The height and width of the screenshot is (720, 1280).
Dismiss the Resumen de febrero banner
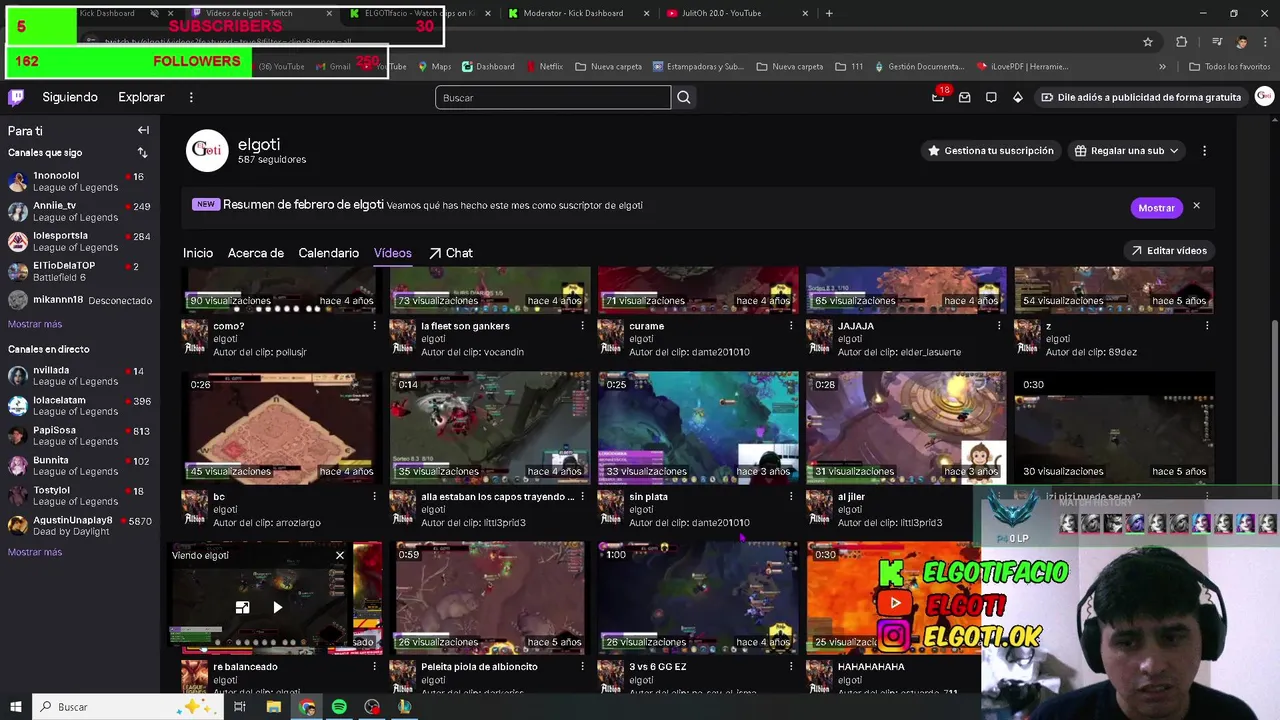coord(1196,206)
